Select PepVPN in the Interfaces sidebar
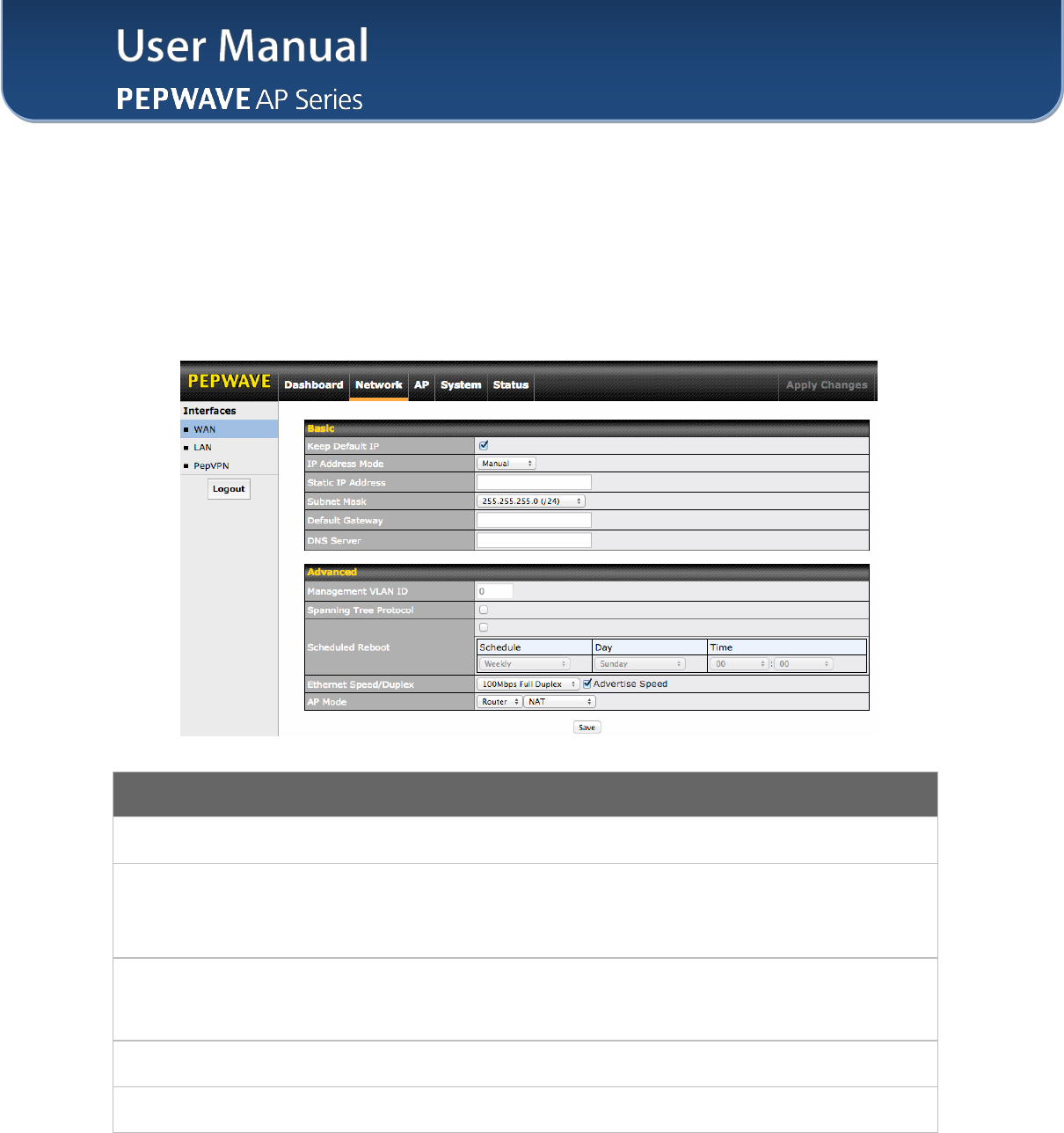 (x=230, y=466)
